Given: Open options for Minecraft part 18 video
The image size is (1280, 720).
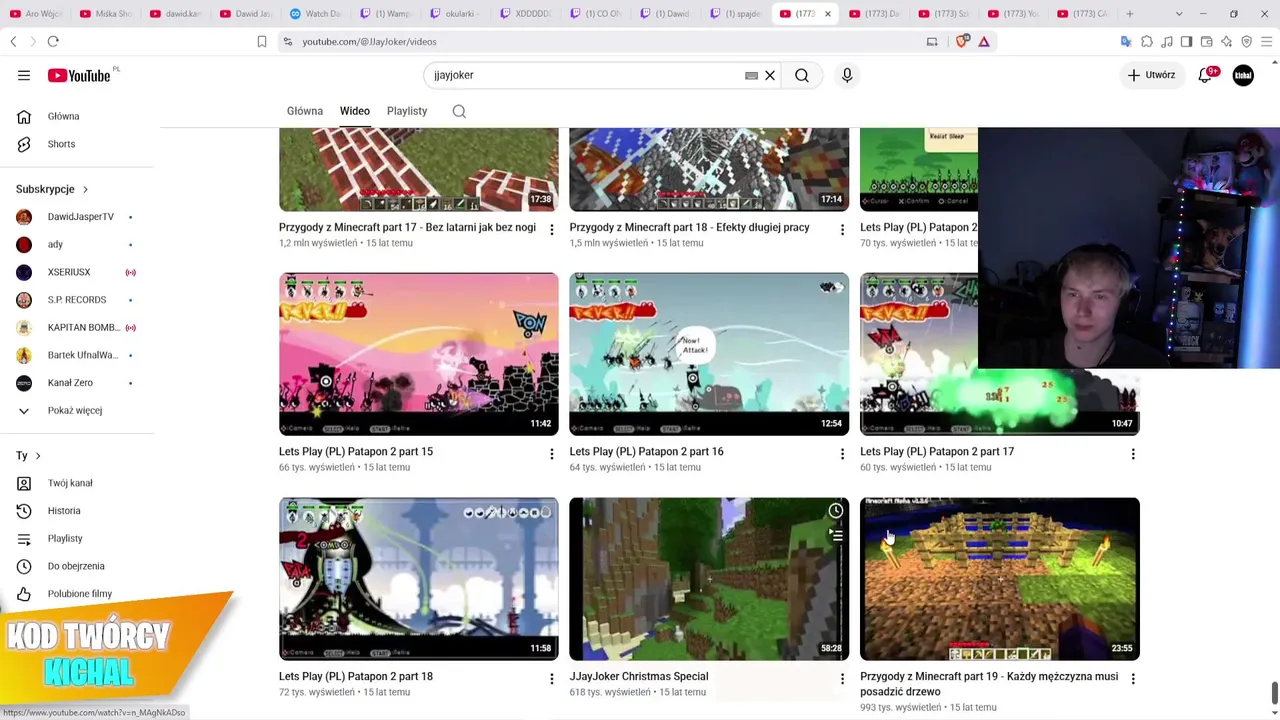Looking at the screenshot, I should click(842, 230).
